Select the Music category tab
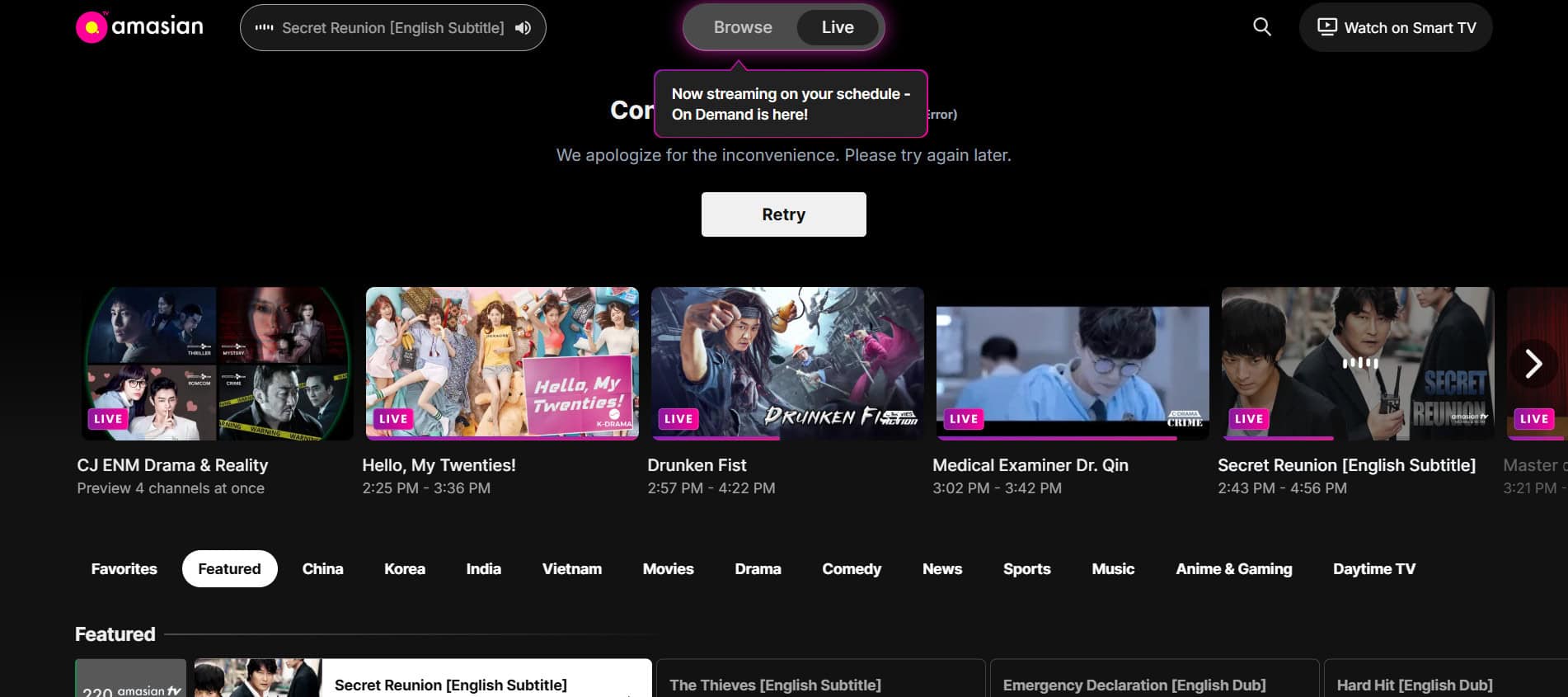The image size is (1568, 697). pos(1113,569)
